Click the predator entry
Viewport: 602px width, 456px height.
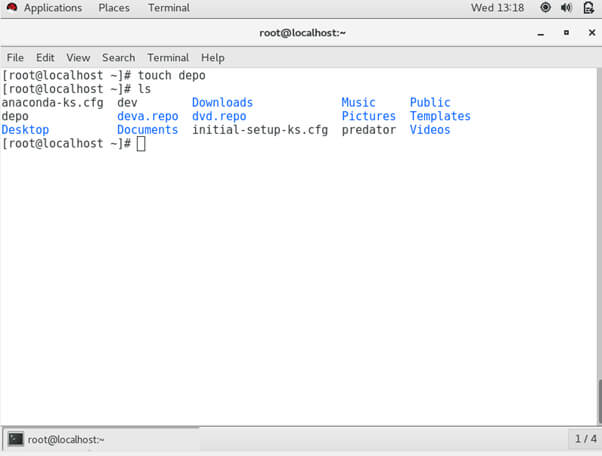pos(369,130)
